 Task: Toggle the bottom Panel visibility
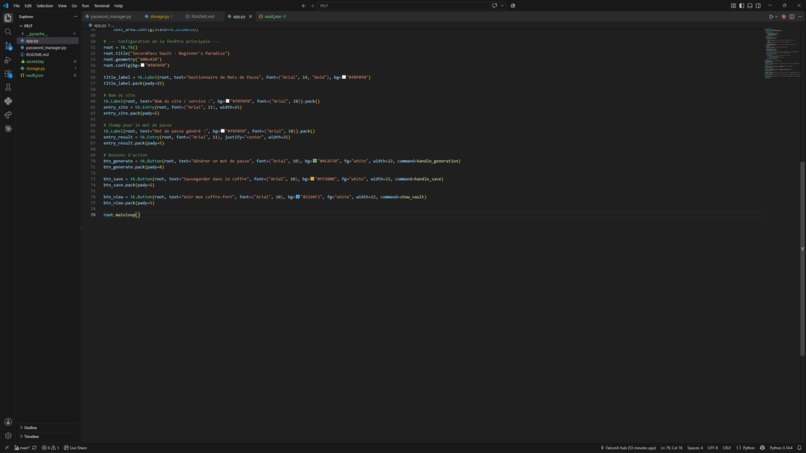coord(749,6)
